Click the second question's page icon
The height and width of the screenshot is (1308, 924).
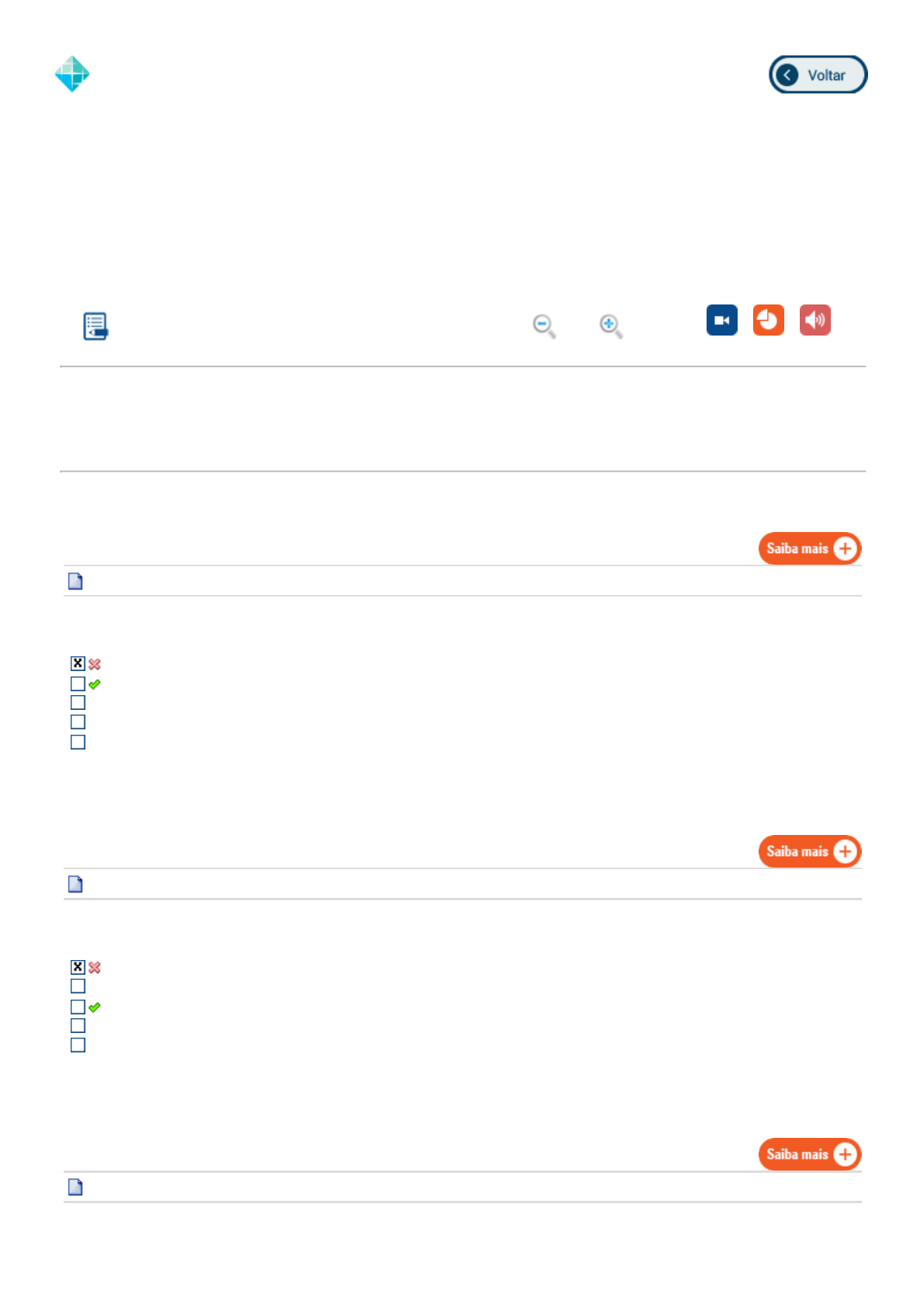(x=75, y=884)
